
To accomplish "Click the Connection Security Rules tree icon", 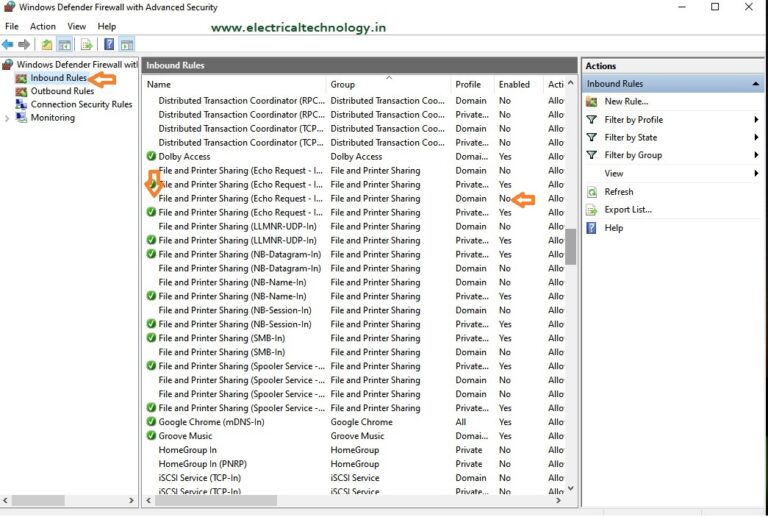I will pyautogui.click(x=21, y=104).
